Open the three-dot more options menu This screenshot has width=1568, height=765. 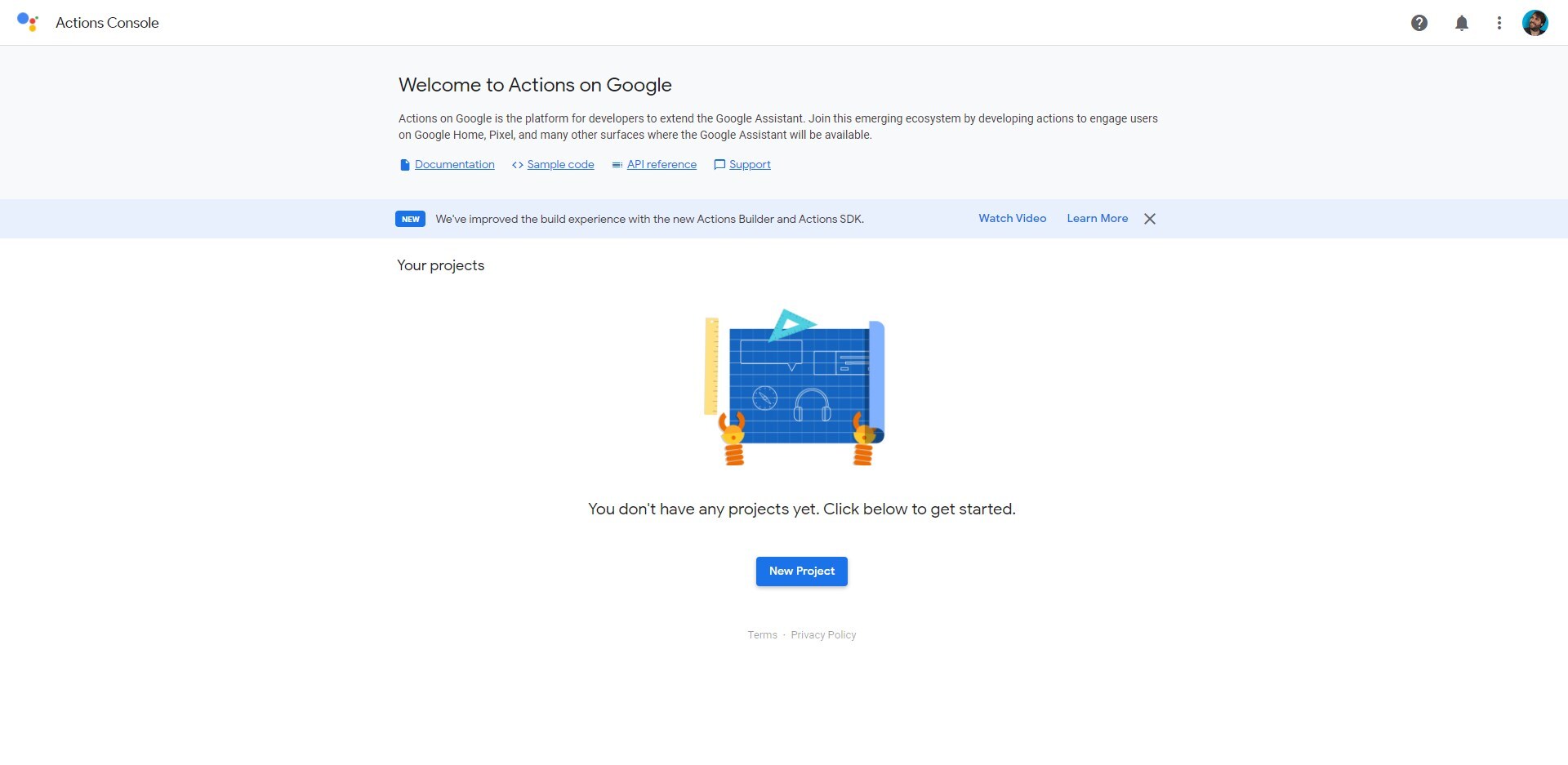pyautogui.click(x=1499, y=23)
